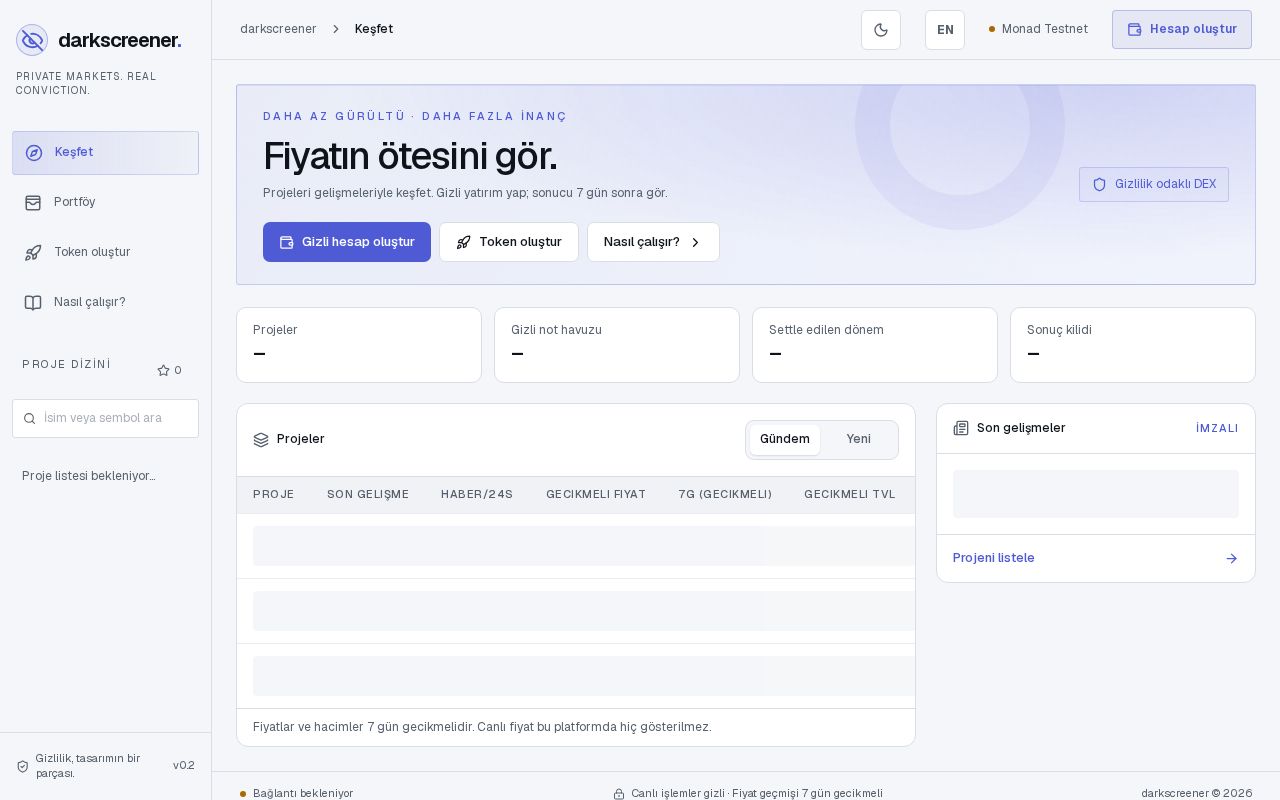The height and width of the screenshot is (800, 1280).
Task: Click the GECIKMELI TVL column header
Action: click(x=850, y=495)
